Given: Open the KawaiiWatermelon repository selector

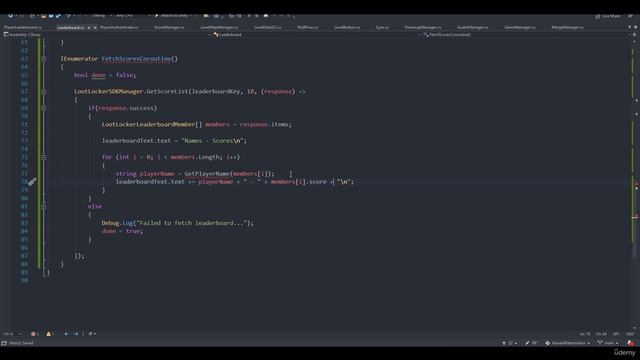Looking at the screenshot, I should [567, 343].
